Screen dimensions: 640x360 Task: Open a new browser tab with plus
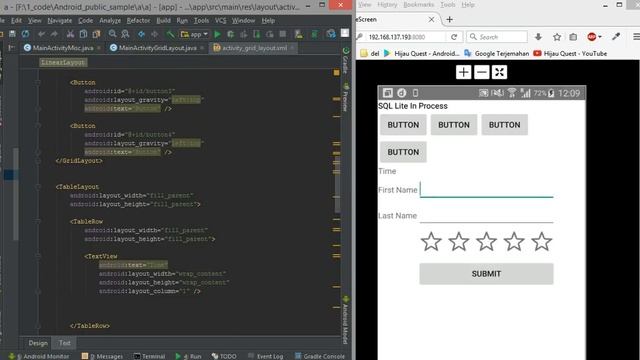(449, 19)
